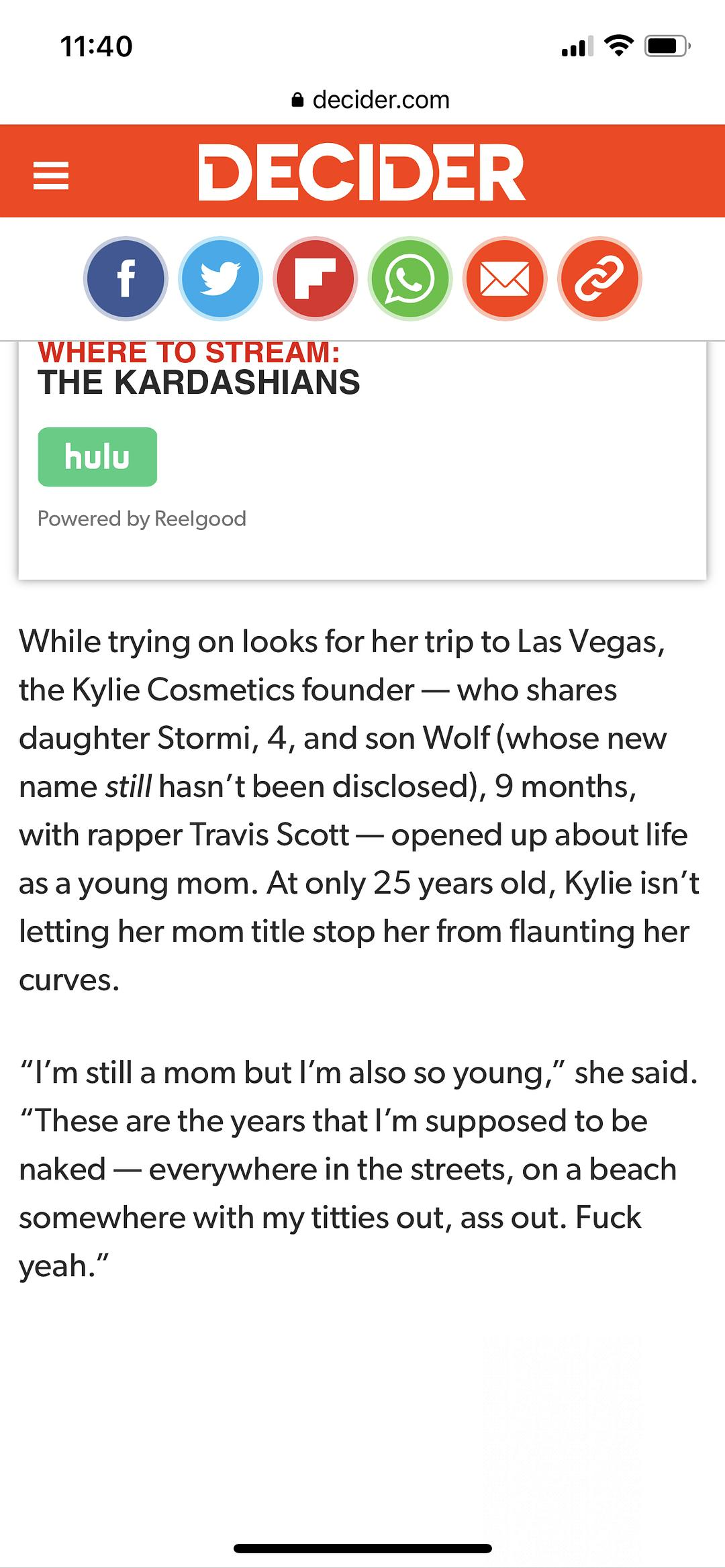This screenshot has height=1568, width=725.
Task: Click Powered by Reelgood link
Action: pos(142,519)
